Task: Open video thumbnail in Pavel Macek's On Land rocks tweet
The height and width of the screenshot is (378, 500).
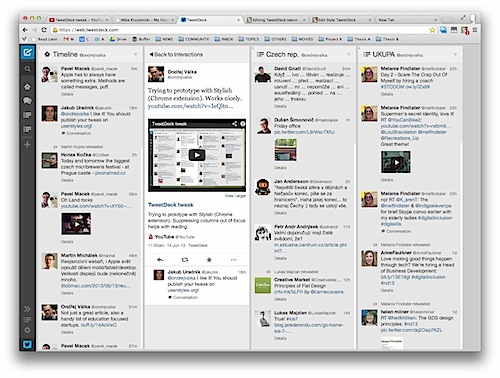Action: (x=76, y=224)
